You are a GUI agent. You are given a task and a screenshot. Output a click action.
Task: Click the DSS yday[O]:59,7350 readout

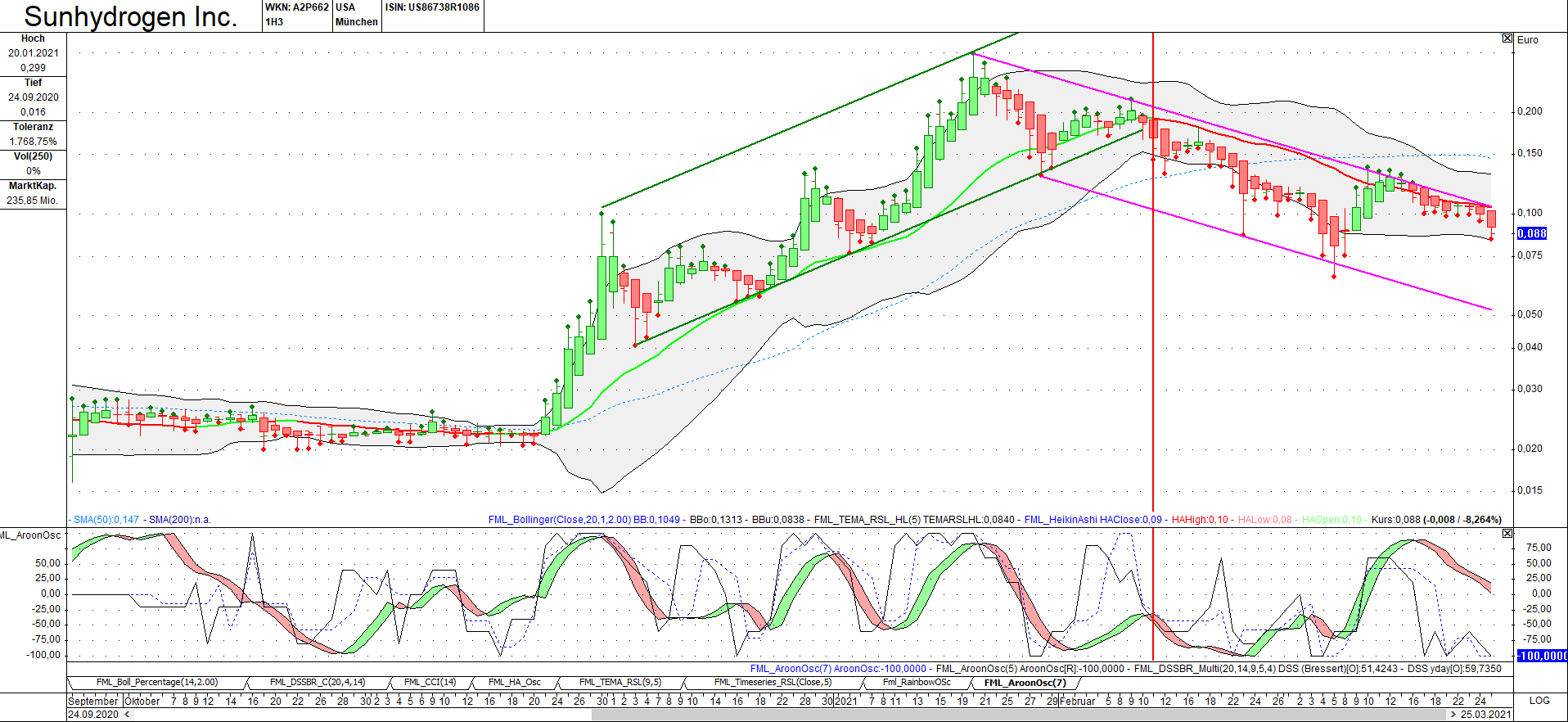(1454, 669)
